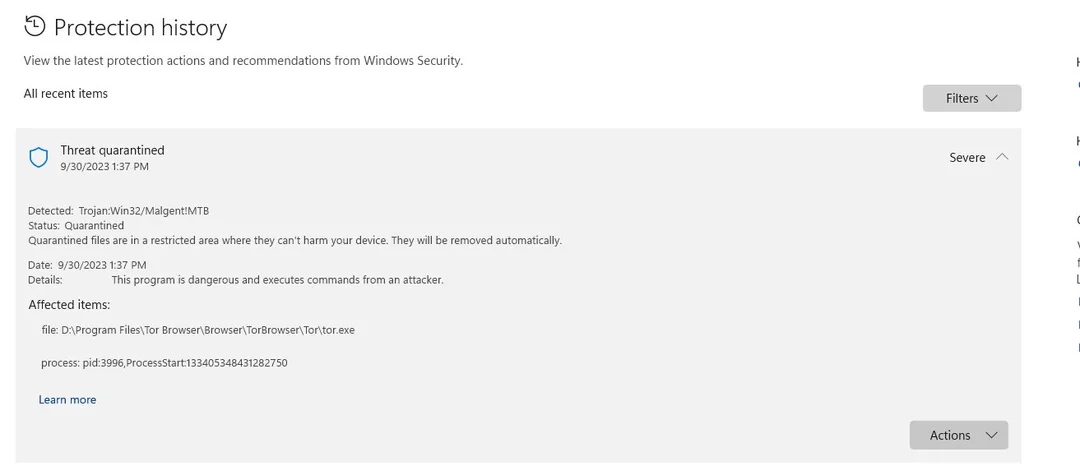Click the Protection history clock icon
The width and height of the screenshot is (1080, 475).
34,27
